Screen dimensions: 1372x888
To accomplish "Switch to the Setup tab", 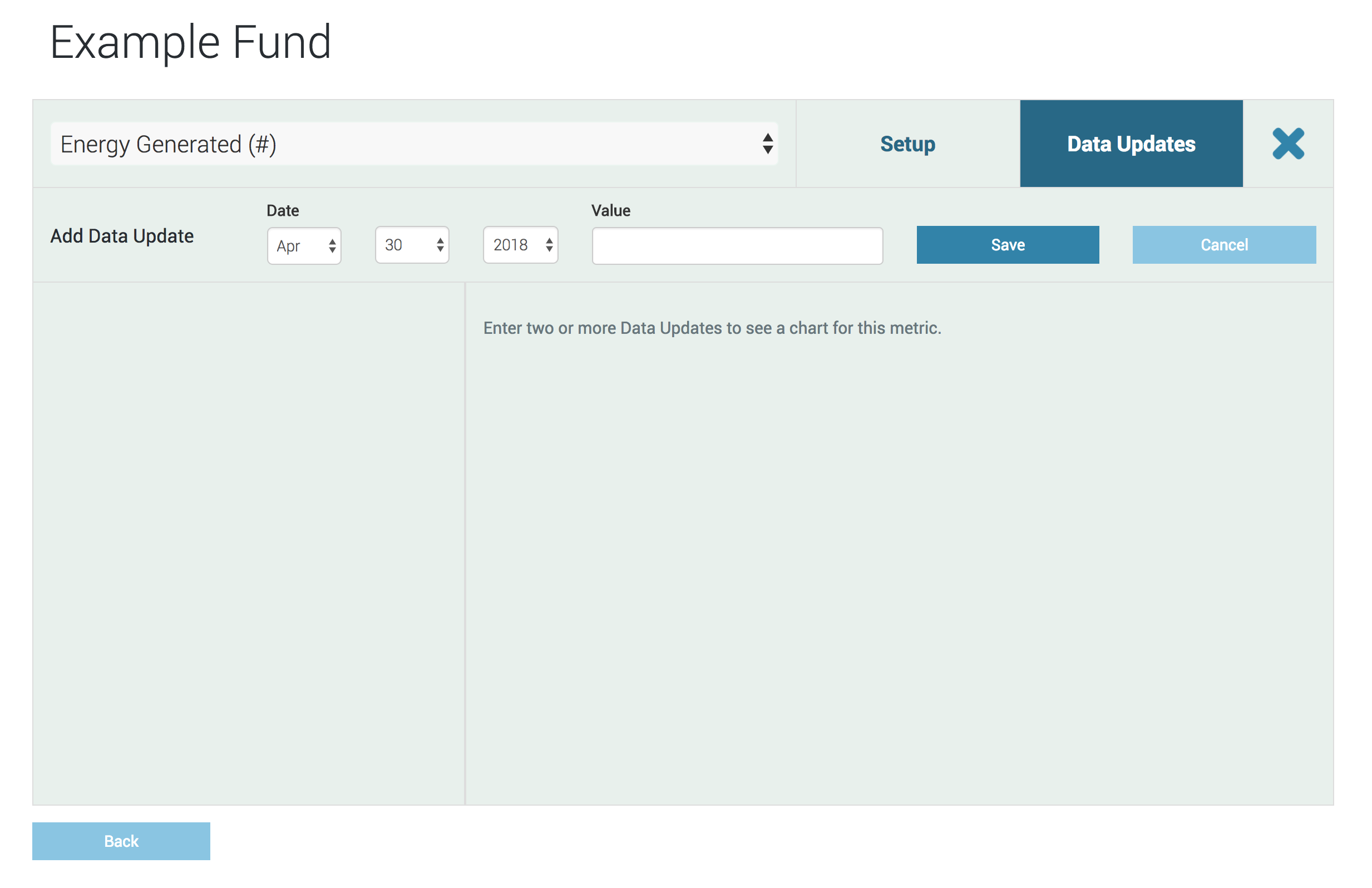I will coord(907,144).
